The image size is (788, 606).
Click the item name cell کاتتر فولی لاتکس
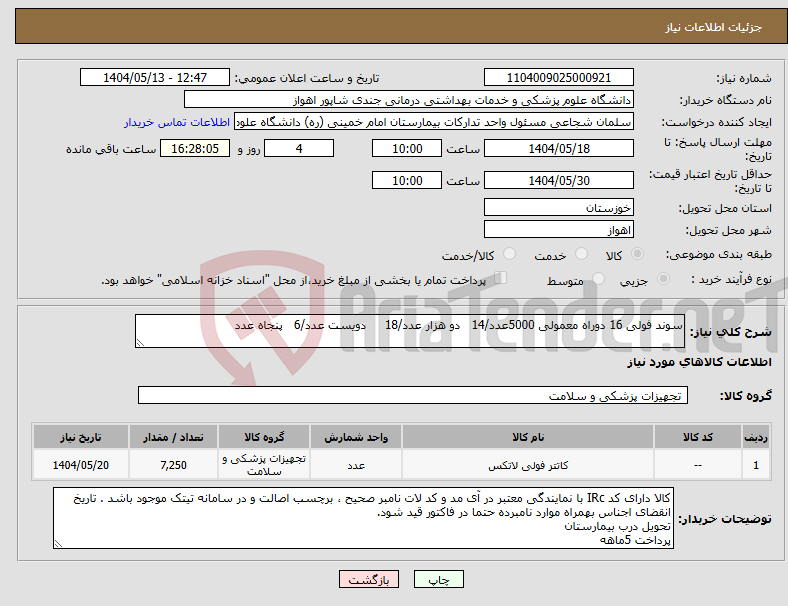click(x=528, y=465)
